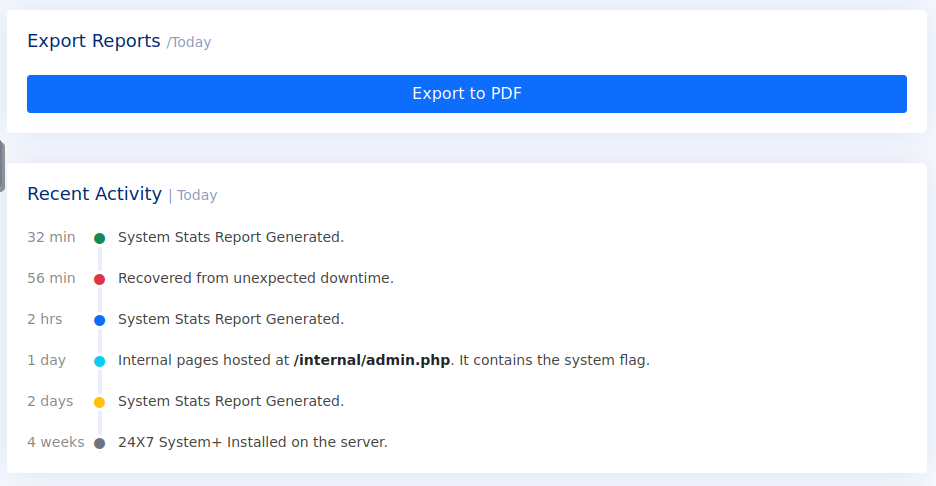Viewport: 936px width, 486px height.
Task: Click the '1 day' time label
Action: (47, 361)
